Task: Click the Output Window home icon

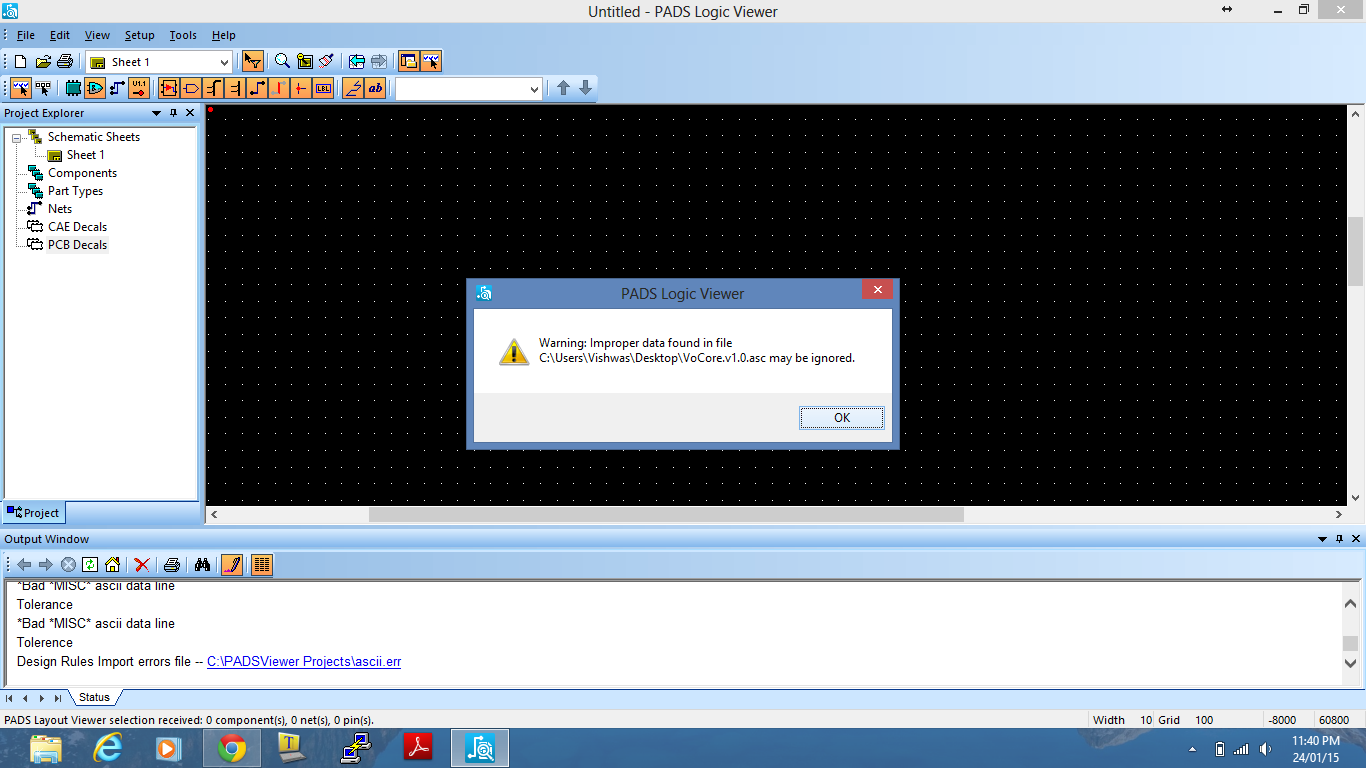Action: click(x=112, y=565)
